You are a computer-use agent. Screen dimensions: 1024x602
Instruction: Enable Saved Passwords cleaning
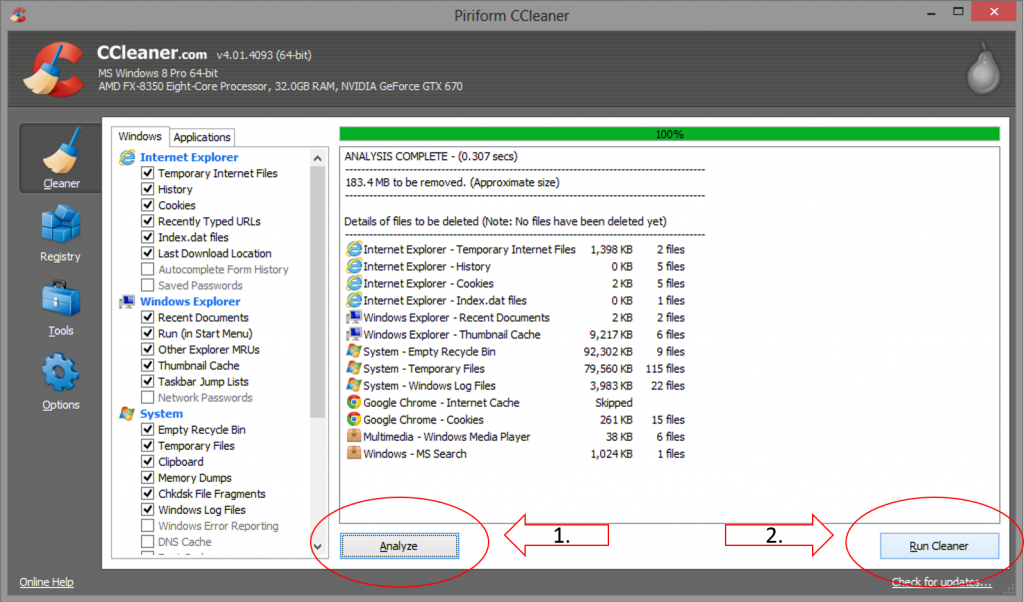pyautogui.click(x=148, y=285)
